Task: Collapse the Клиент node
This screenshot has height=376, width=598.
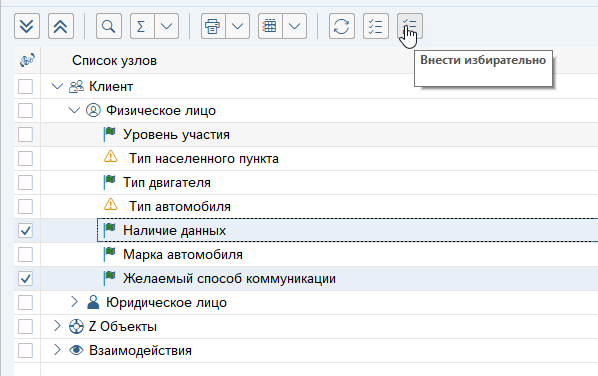Action: [57, 87]
